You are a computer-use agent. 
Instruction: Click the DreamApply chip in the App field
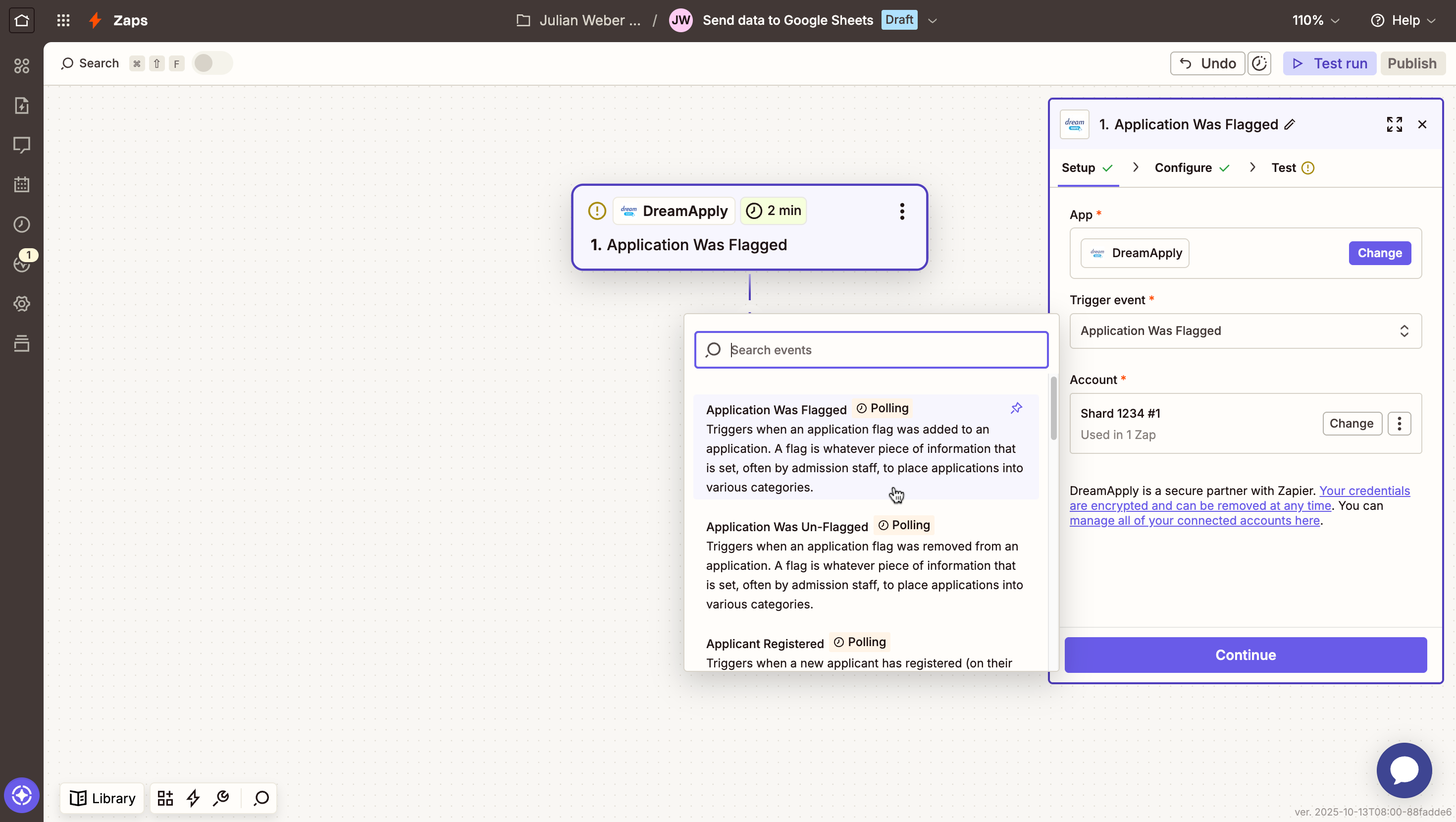click(1135, 253)
